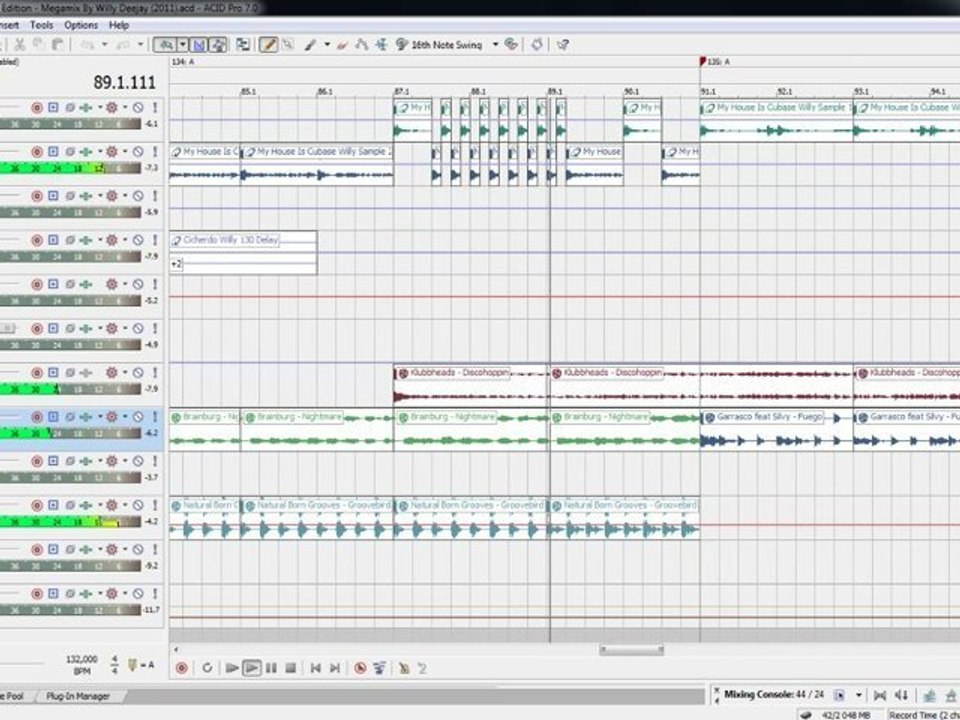960x720 pixels.
Task: Stop playback in transport bar
Action: [x=291, y=668]
